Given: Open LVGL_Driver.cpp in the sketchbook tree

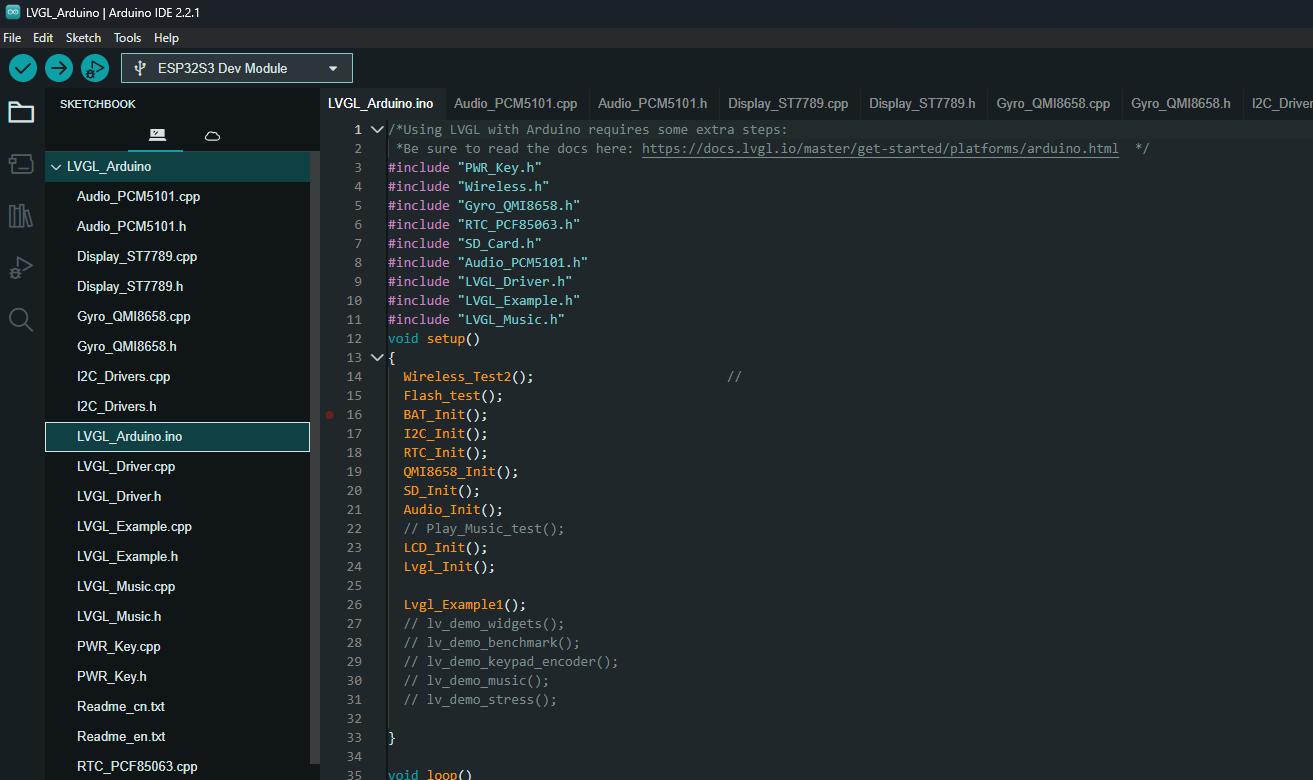Looking at the screenshot, I should pos(177,467).
